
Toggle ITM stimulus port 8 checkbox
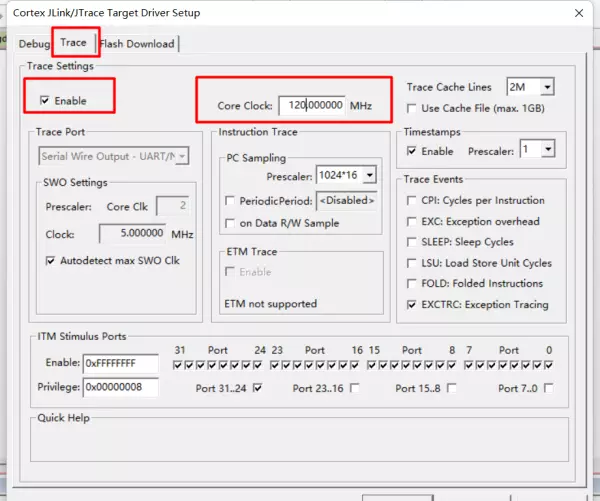(x=452, y=365)
